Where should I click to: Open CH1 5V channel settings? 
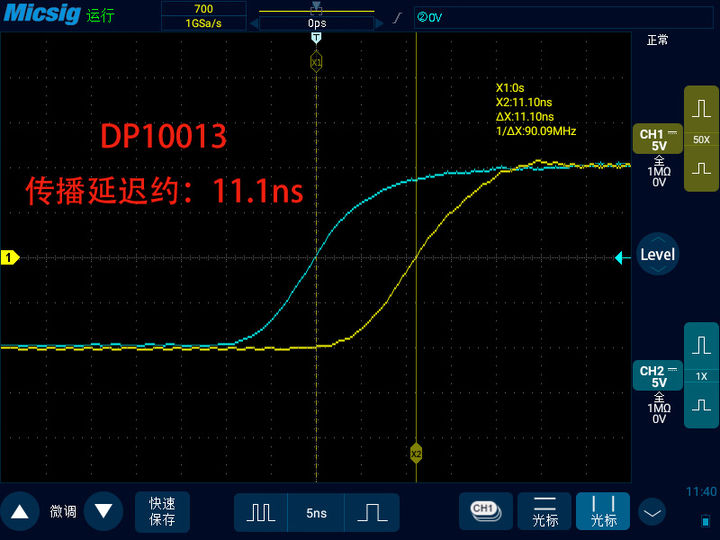pyautogui.click(x=658, y=139)
